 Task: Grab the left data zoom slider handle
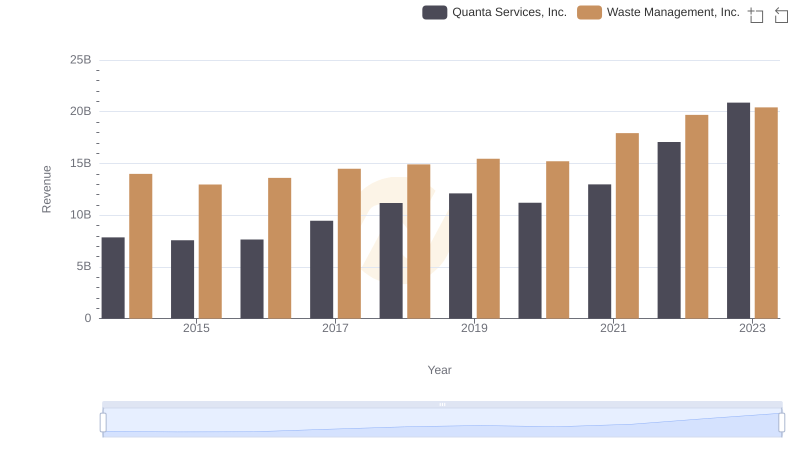[103, 423]
